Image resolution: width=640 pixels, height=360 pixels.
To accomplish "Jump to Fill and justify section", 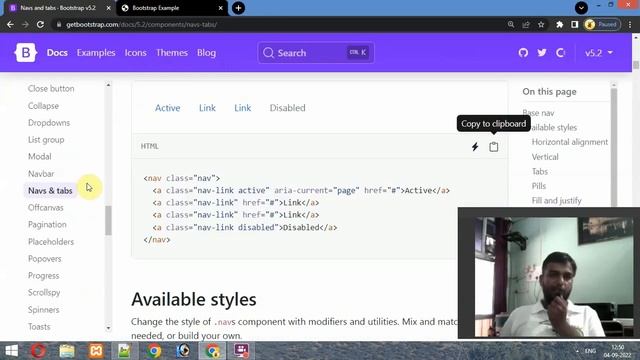I will (x=556, y=200).
